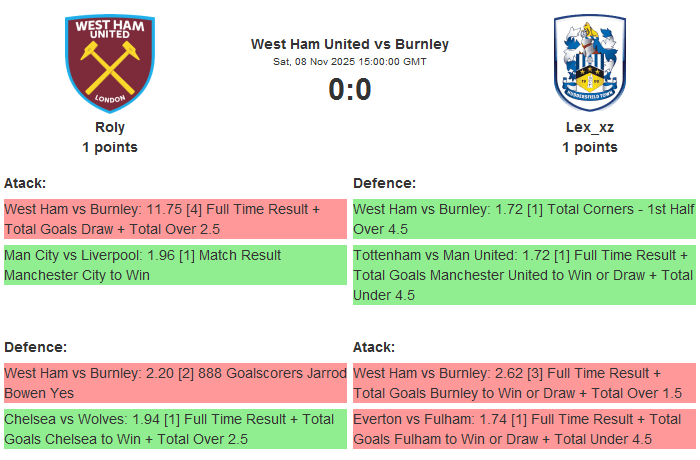The image size is (700, 460).
Task: Click Lex_xz's 1 points label
Action: pos(589,147)
